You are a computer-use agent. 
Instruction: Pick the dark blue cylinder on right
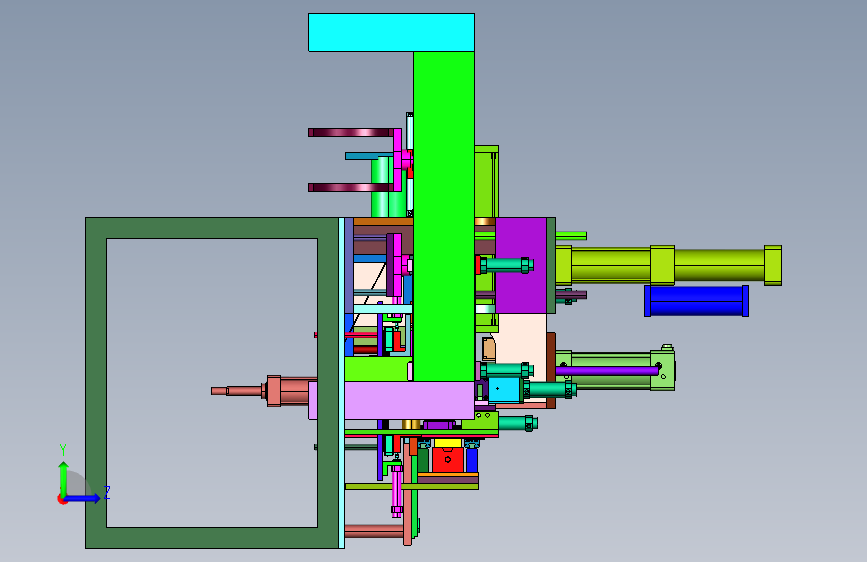pos(697,301)
